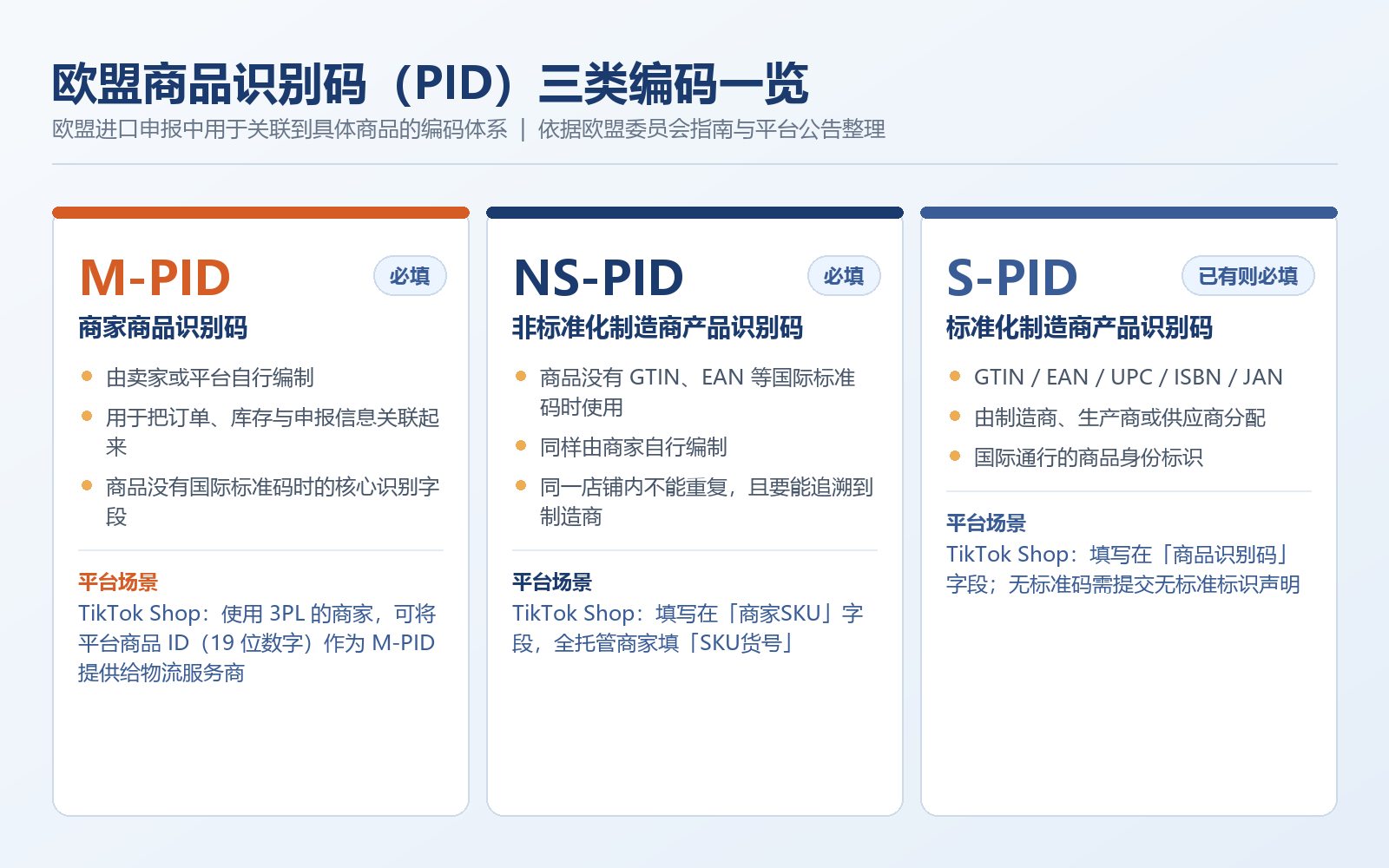
Task: Select the paragraph mentioning「商品识别码」字段
Action: pos(1123,569)
